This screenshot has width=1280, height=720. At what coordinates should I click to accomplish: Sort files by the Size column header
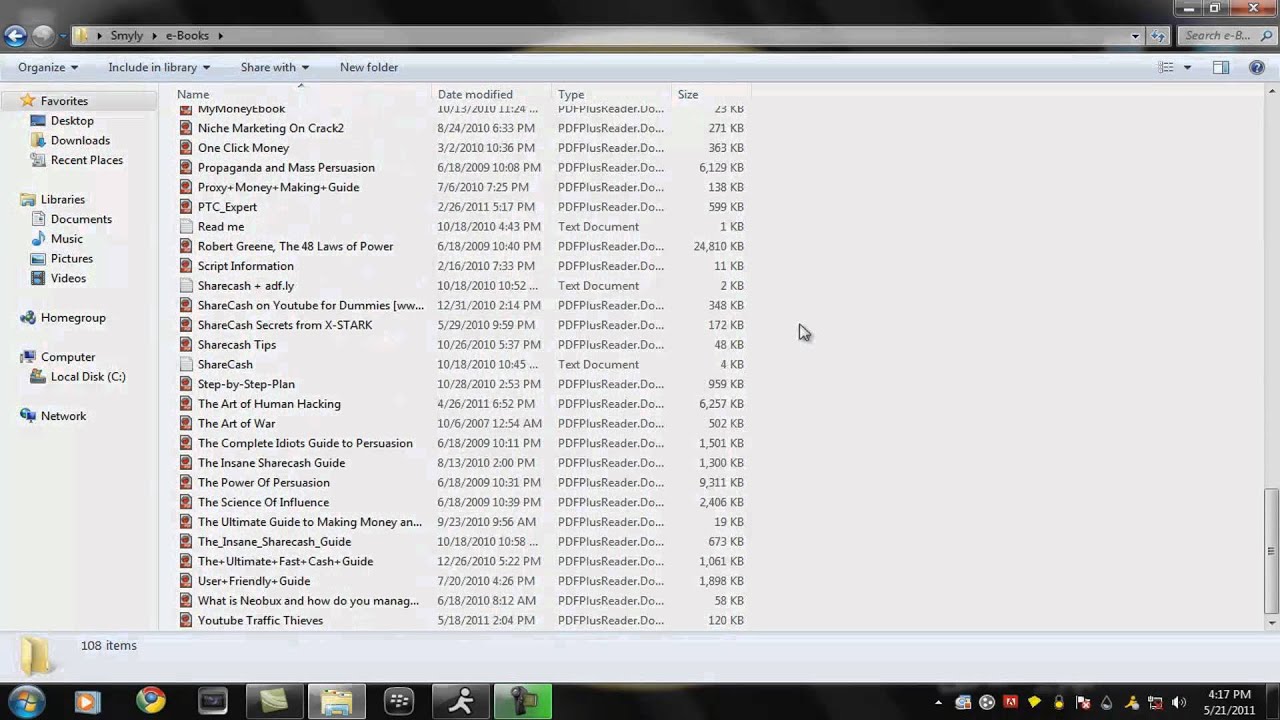tap(711, 94)
